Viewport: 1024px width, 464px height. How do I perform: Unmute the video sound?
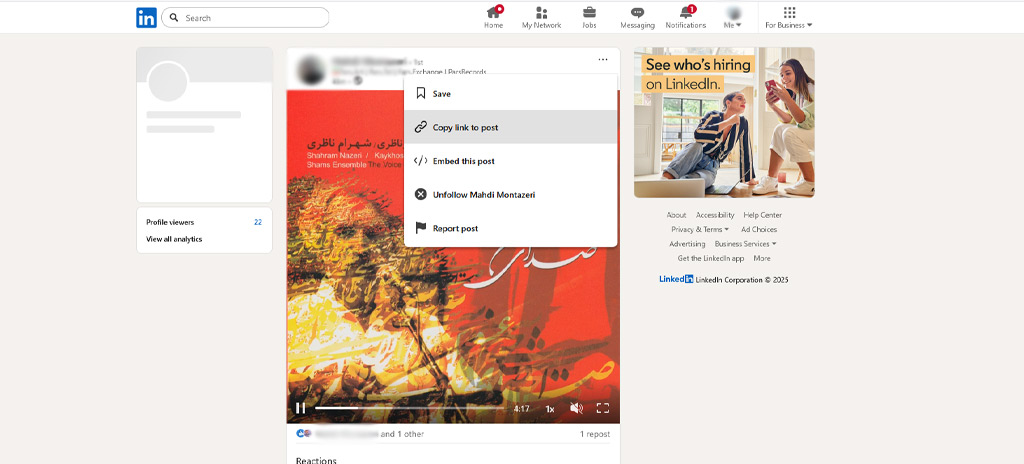coord(576,408)
